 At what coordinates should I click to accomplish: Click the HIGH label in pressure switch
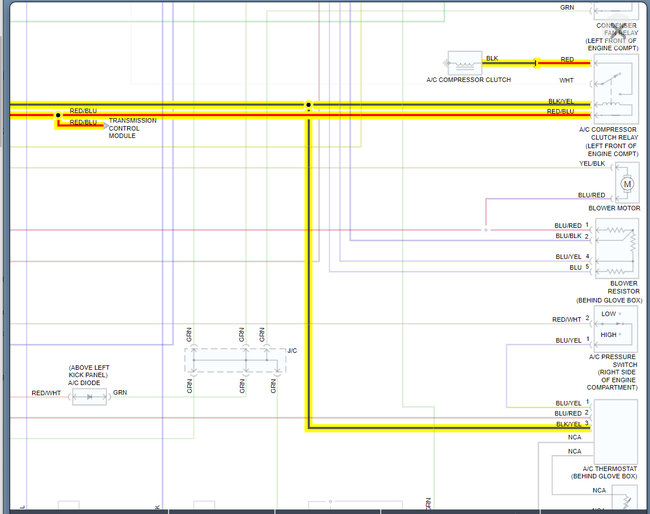(609, 335)
